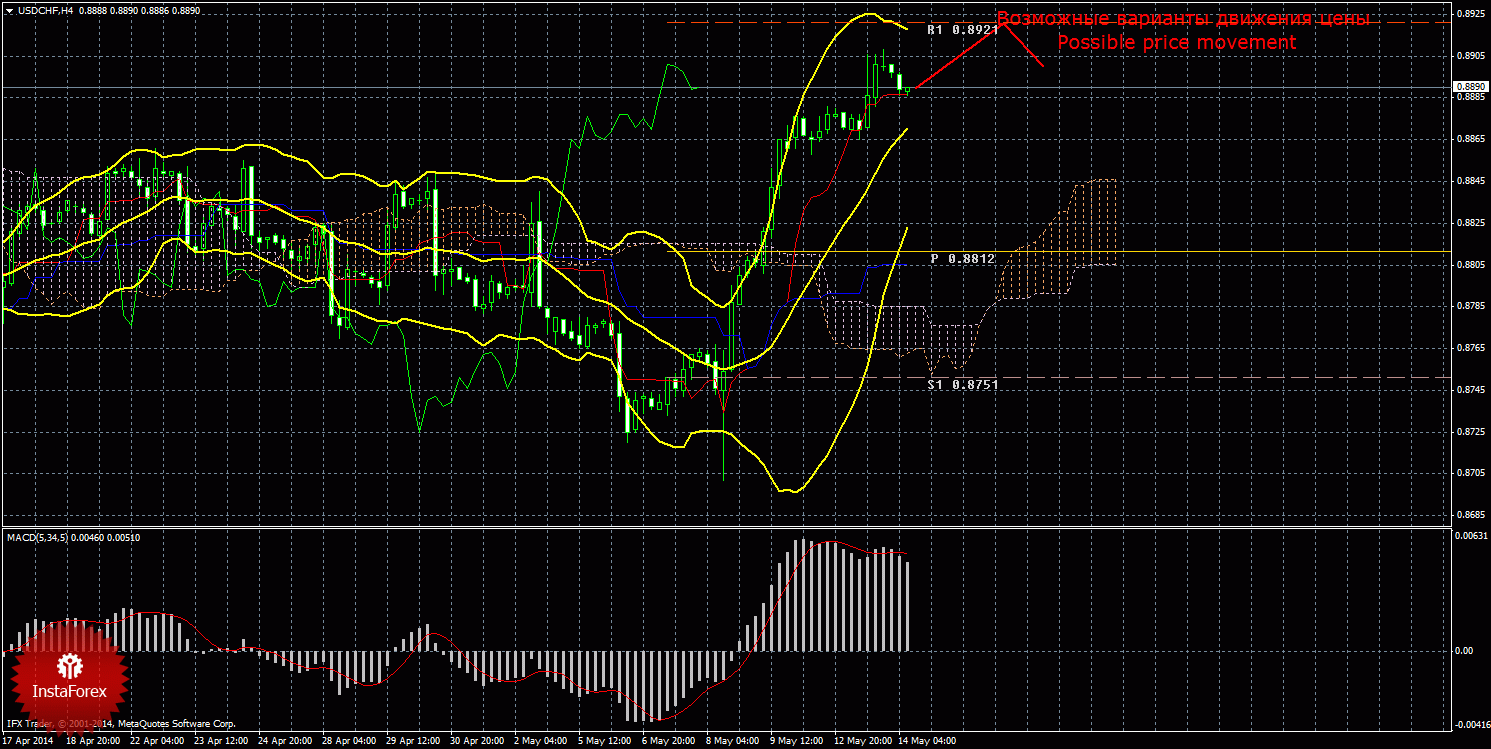Click the small triangle before USDCHF,H4
The width and height of the screenshot is (1491, 749).
point(8,9)
